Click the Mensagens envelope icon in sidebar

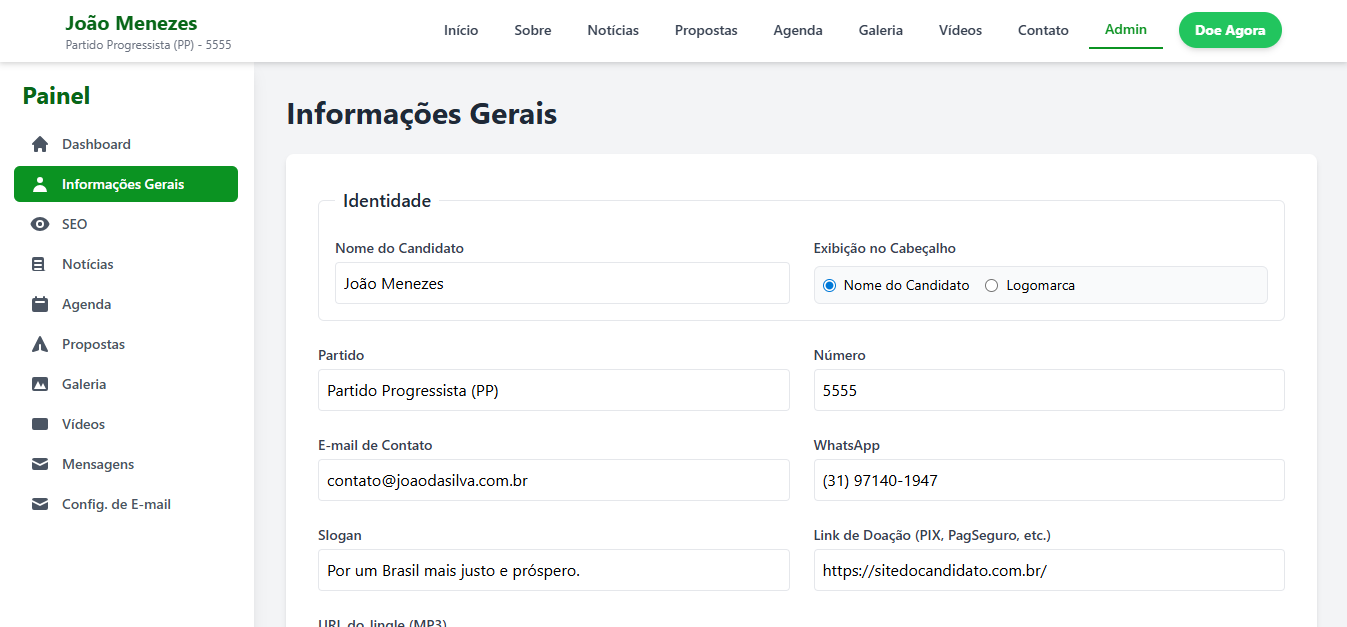(40, 464)
